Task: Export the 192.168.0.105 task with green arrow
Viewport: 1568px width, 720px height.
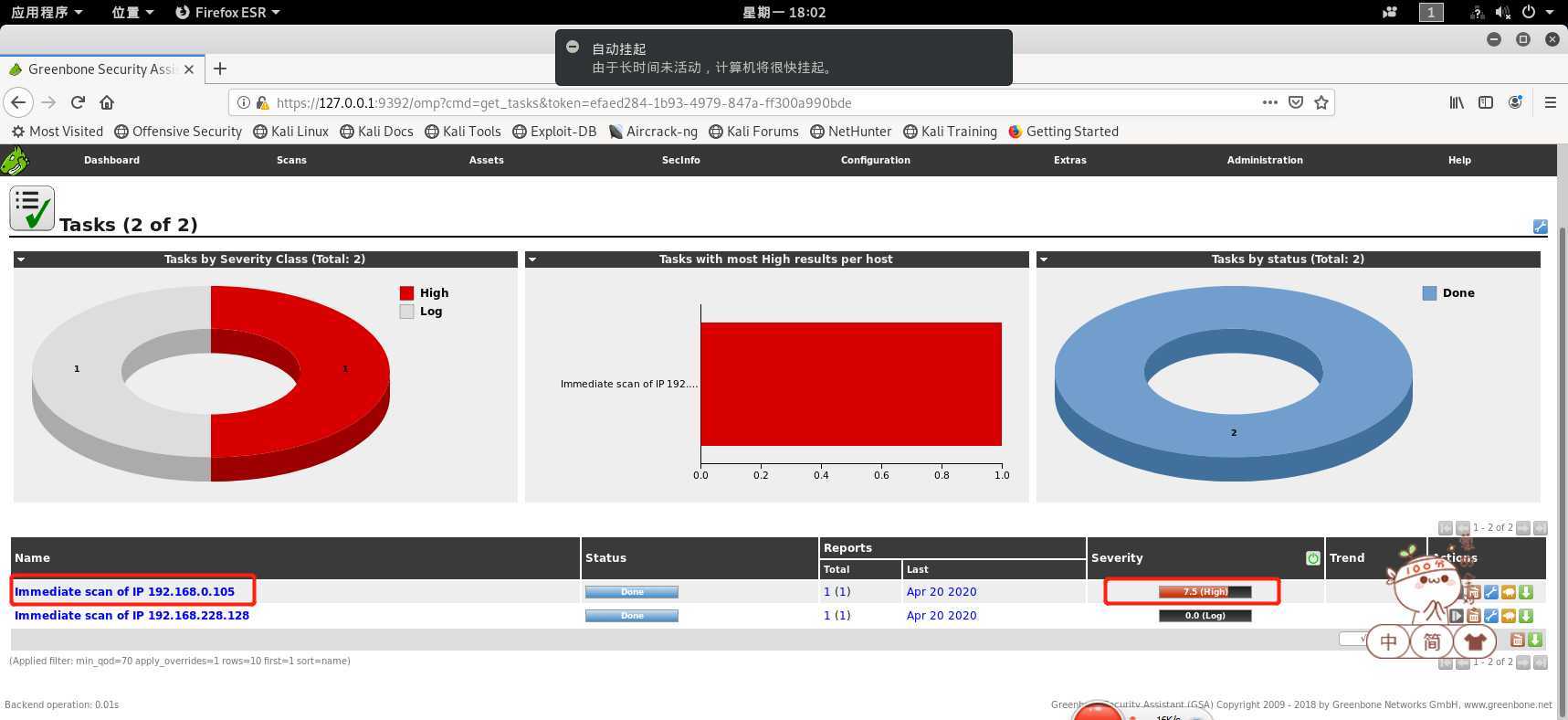Action: [1526, 592]
